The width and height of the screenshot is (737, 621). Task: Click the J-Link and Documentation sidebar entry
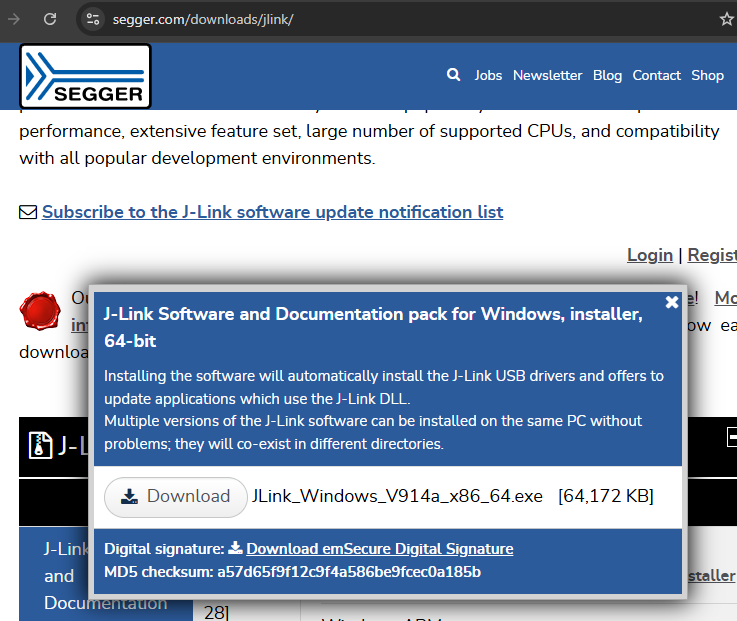pyautogui.click(x=106, y=576)
